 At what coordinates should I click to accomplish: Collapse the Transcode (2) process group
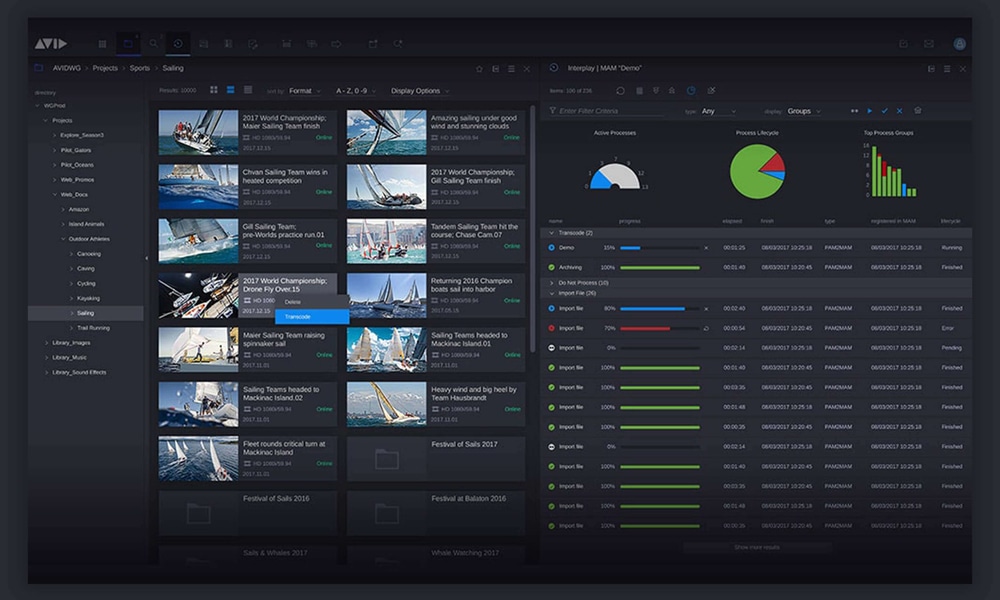(552, 233)
